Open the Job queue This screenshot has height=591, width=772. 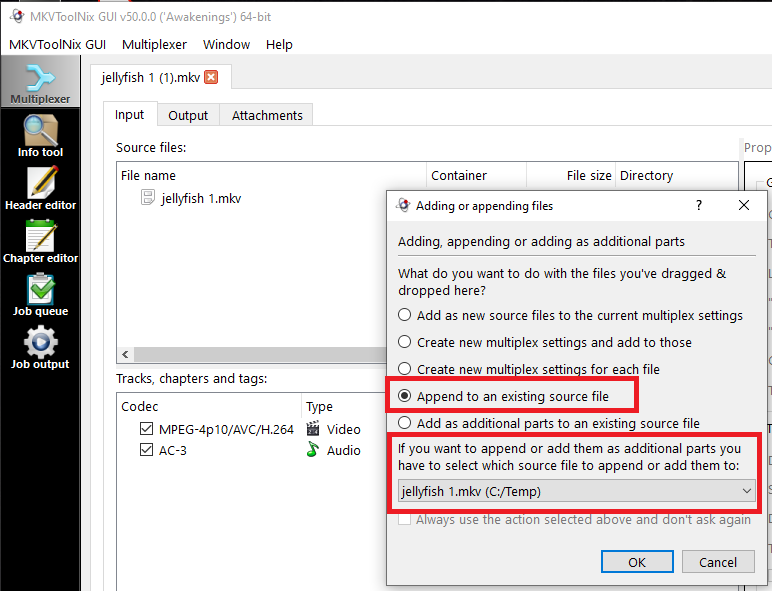tap(40, 295)
